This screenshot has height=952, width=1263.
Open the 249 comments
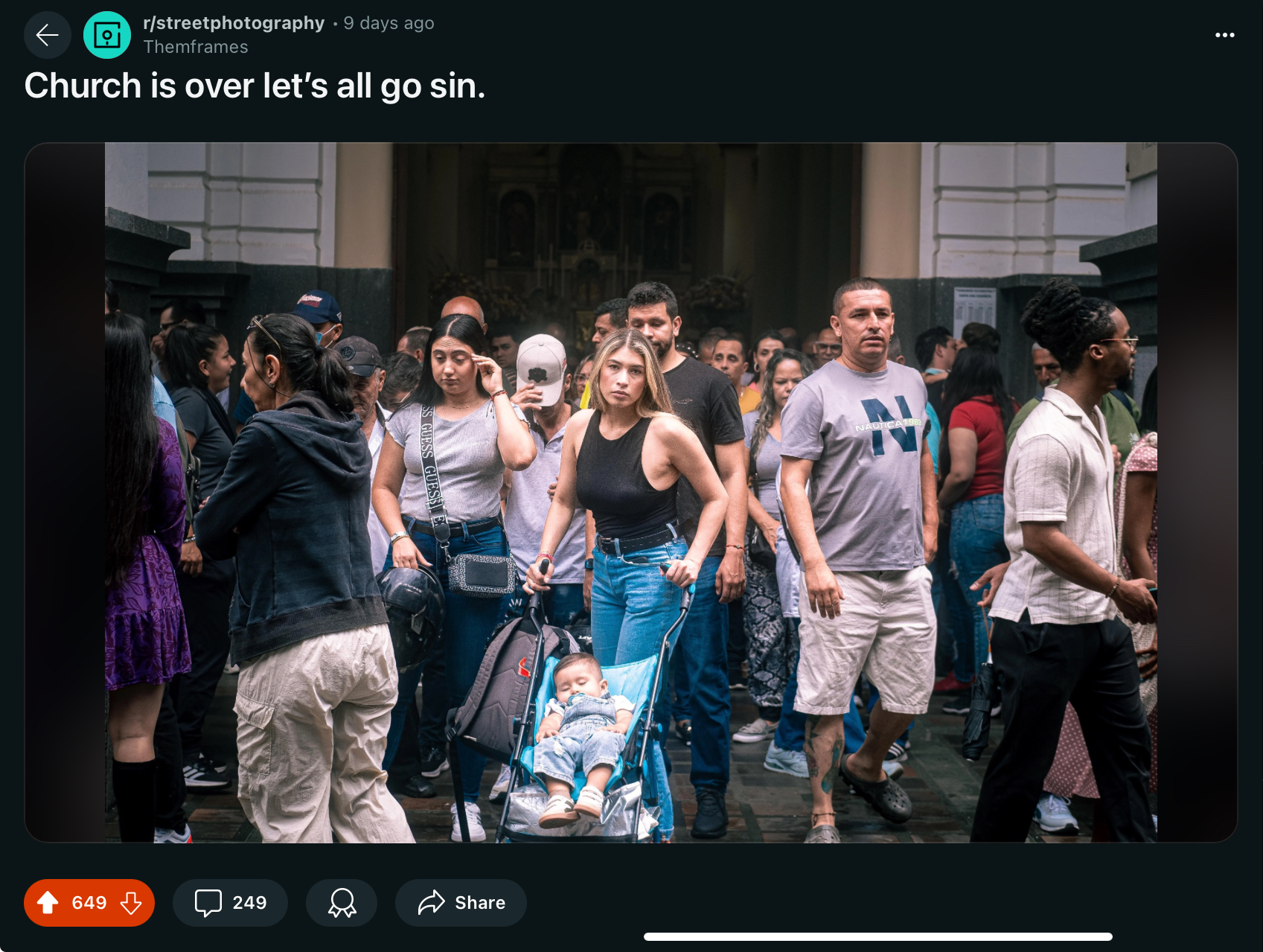230,902
